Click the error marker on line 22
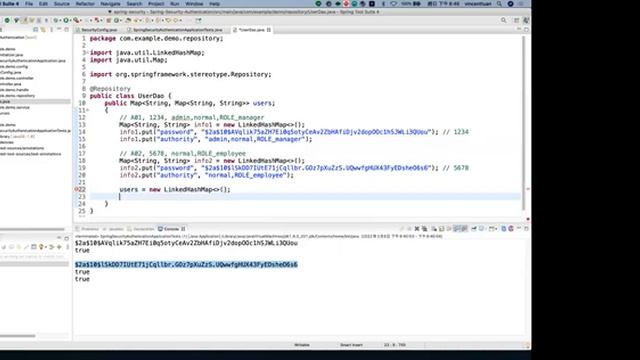 (77, 189)
